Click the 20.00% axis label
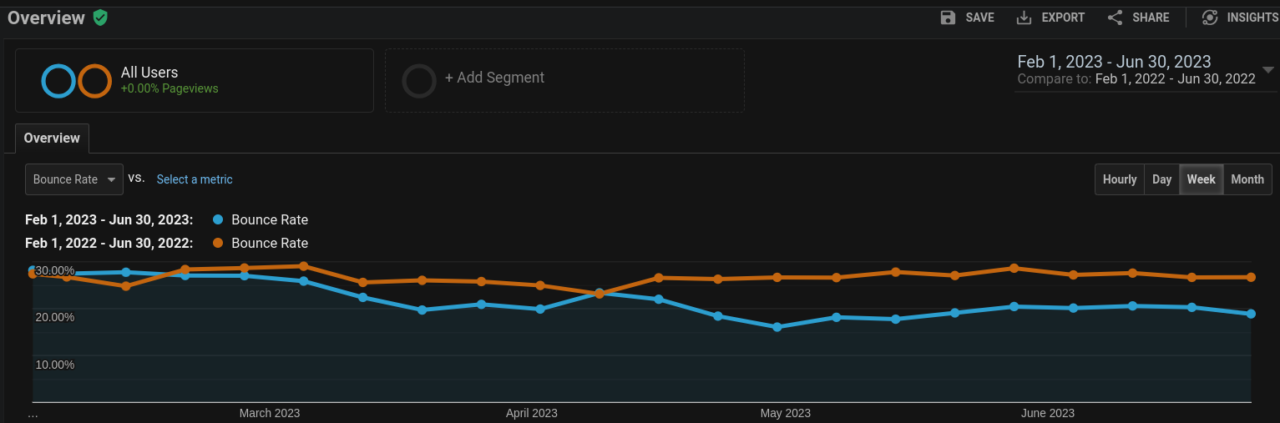The height and width of the screenshot is (423, 1280). [54, 317]
